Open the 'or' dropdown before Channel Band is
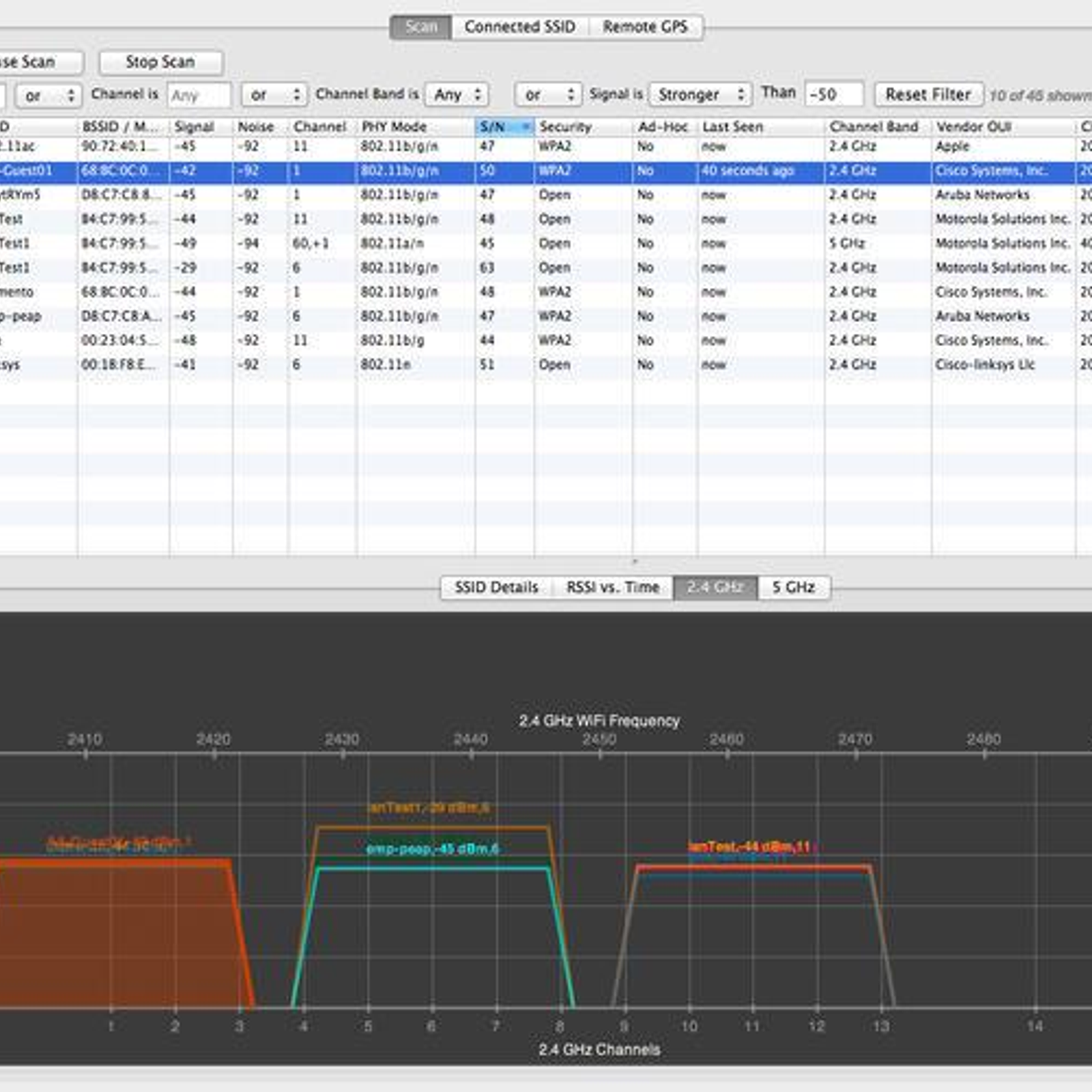Image resolution: width=1092 pixels, height=1092 pixels. tap(273, 95)
